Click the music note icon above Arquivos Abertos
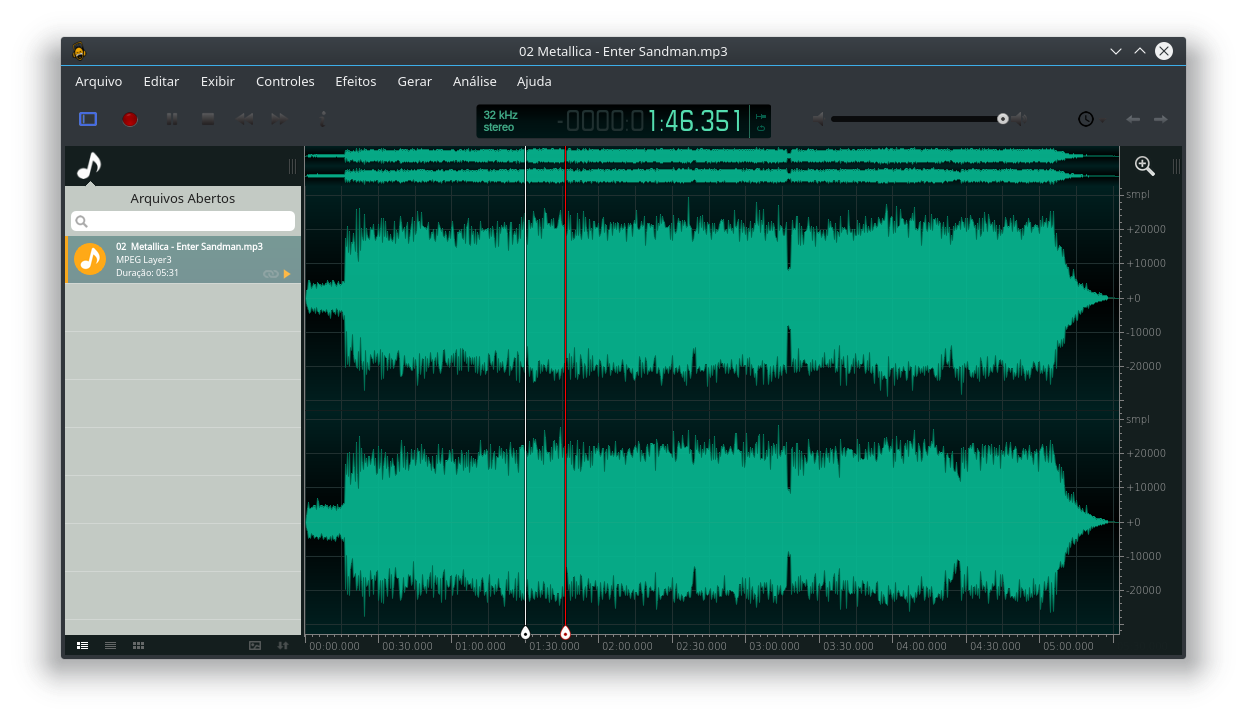Image resolution: width=1247 pixels, height=720 pixels. (90, 166)
